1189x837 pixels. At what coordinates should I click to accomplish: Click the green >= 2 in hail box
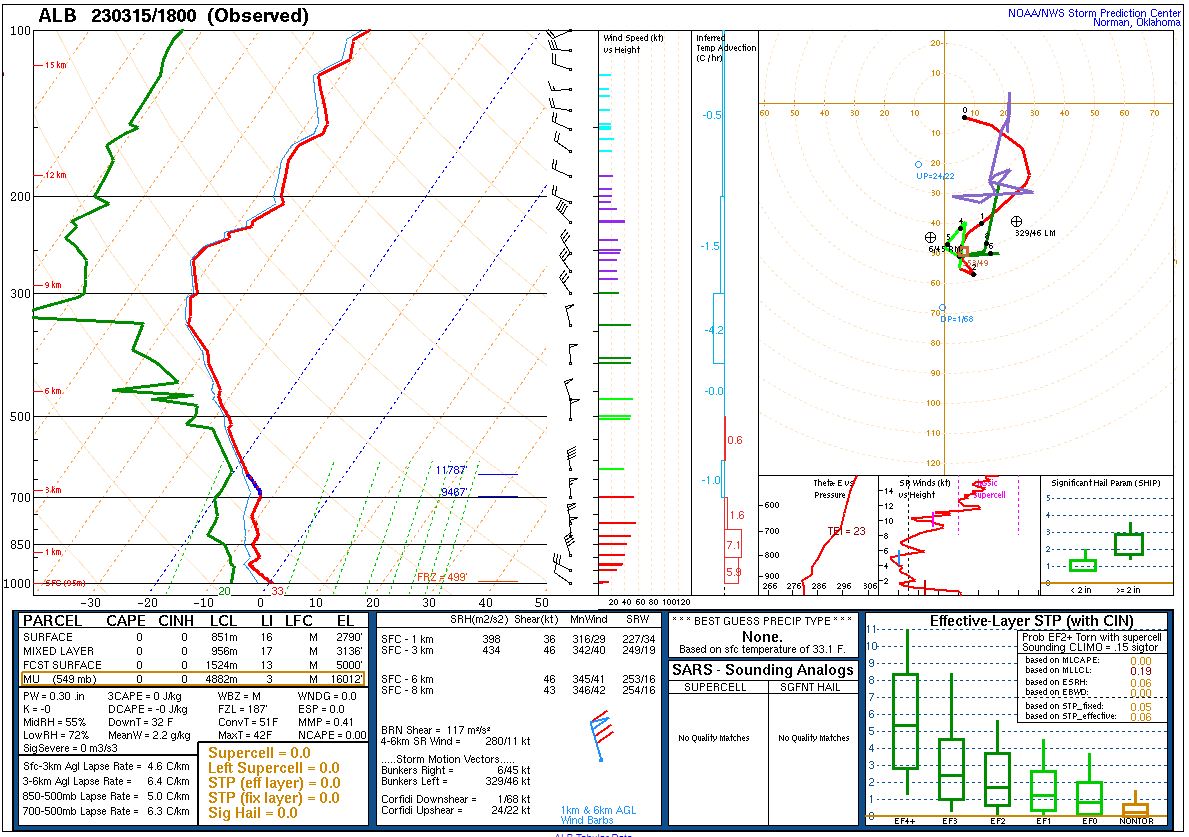click(x=1129, y=544)
